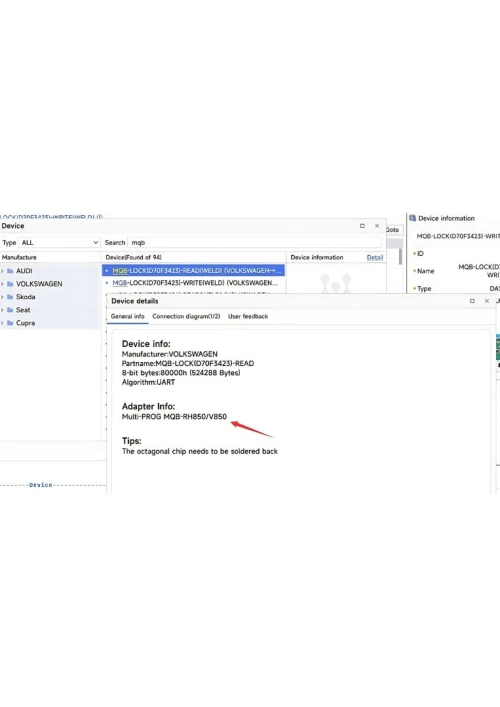Switch to User feedback tab
The width and height of the screenshot is (500, 707).
(x=248, y=317)
